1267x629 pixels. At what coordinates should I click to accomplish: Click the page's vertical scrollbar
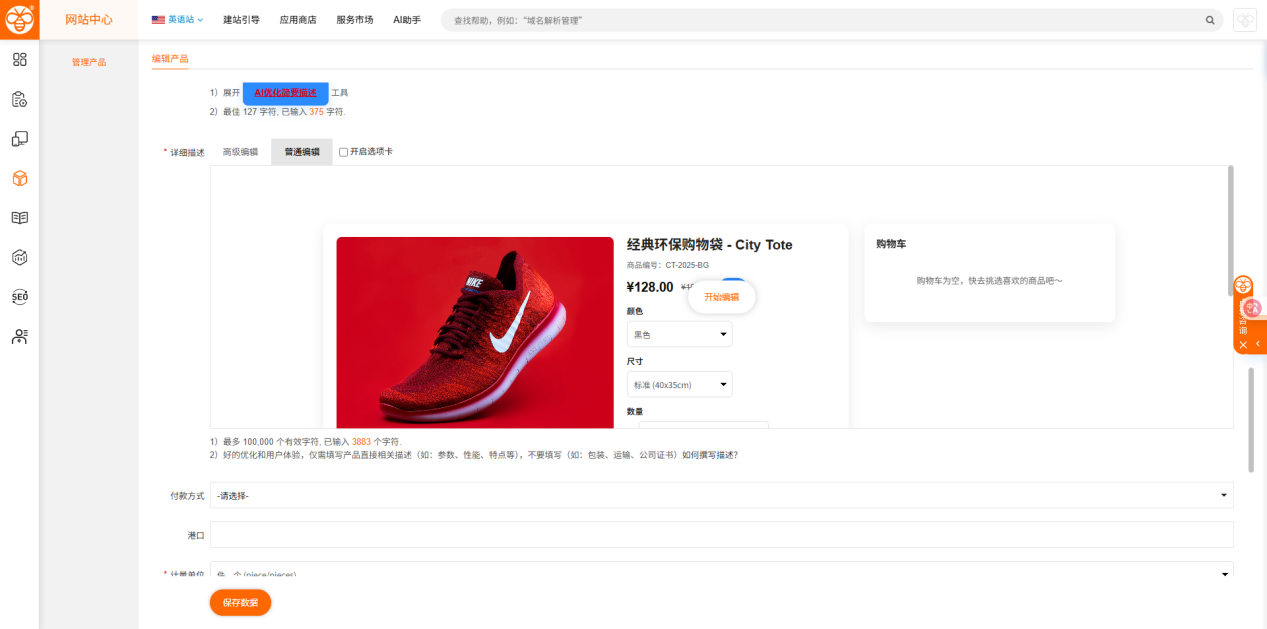pos(1250,420)
